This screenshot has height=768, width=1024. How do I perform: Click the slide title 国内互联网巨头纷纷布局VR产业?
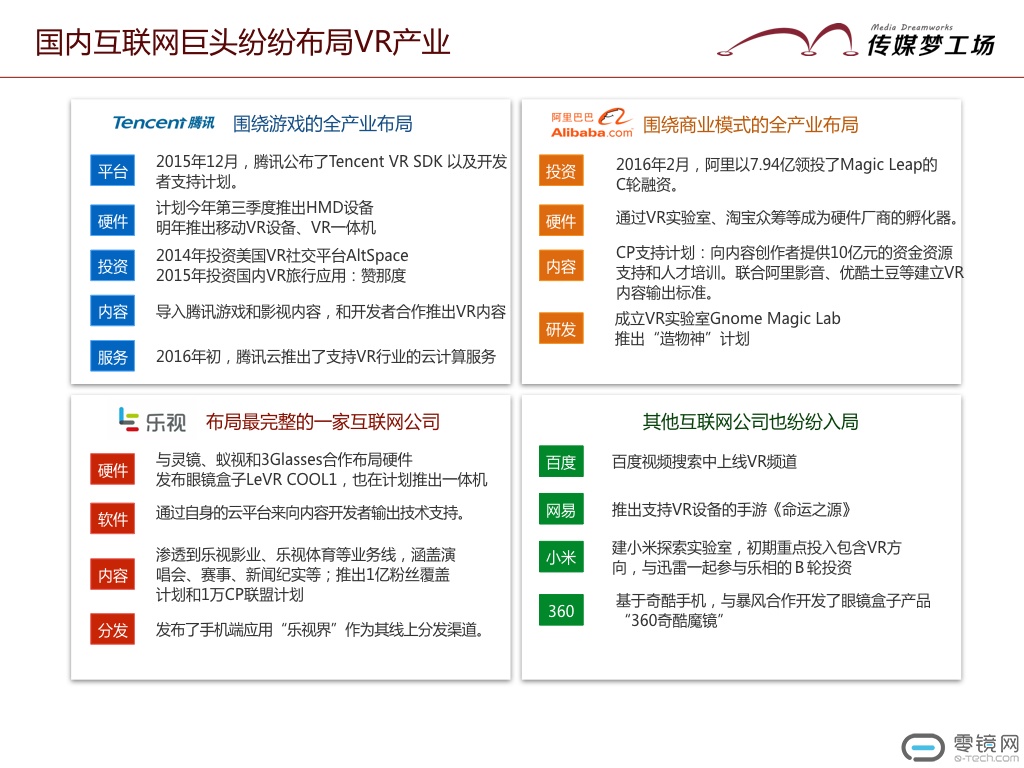click(x=242, y=43)
